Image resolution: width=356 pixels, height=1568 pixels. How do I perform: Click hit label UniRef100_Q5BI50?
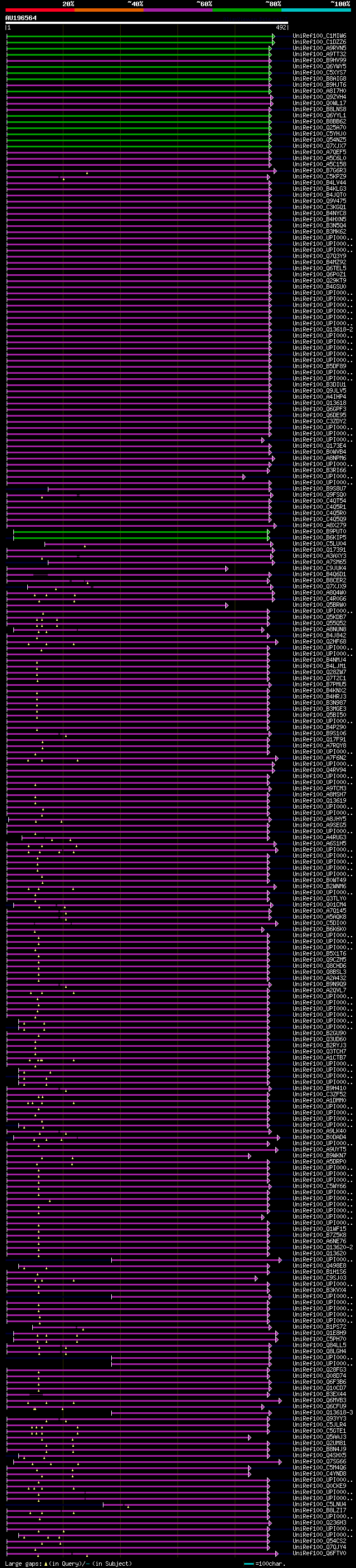[x=319, y=715]
